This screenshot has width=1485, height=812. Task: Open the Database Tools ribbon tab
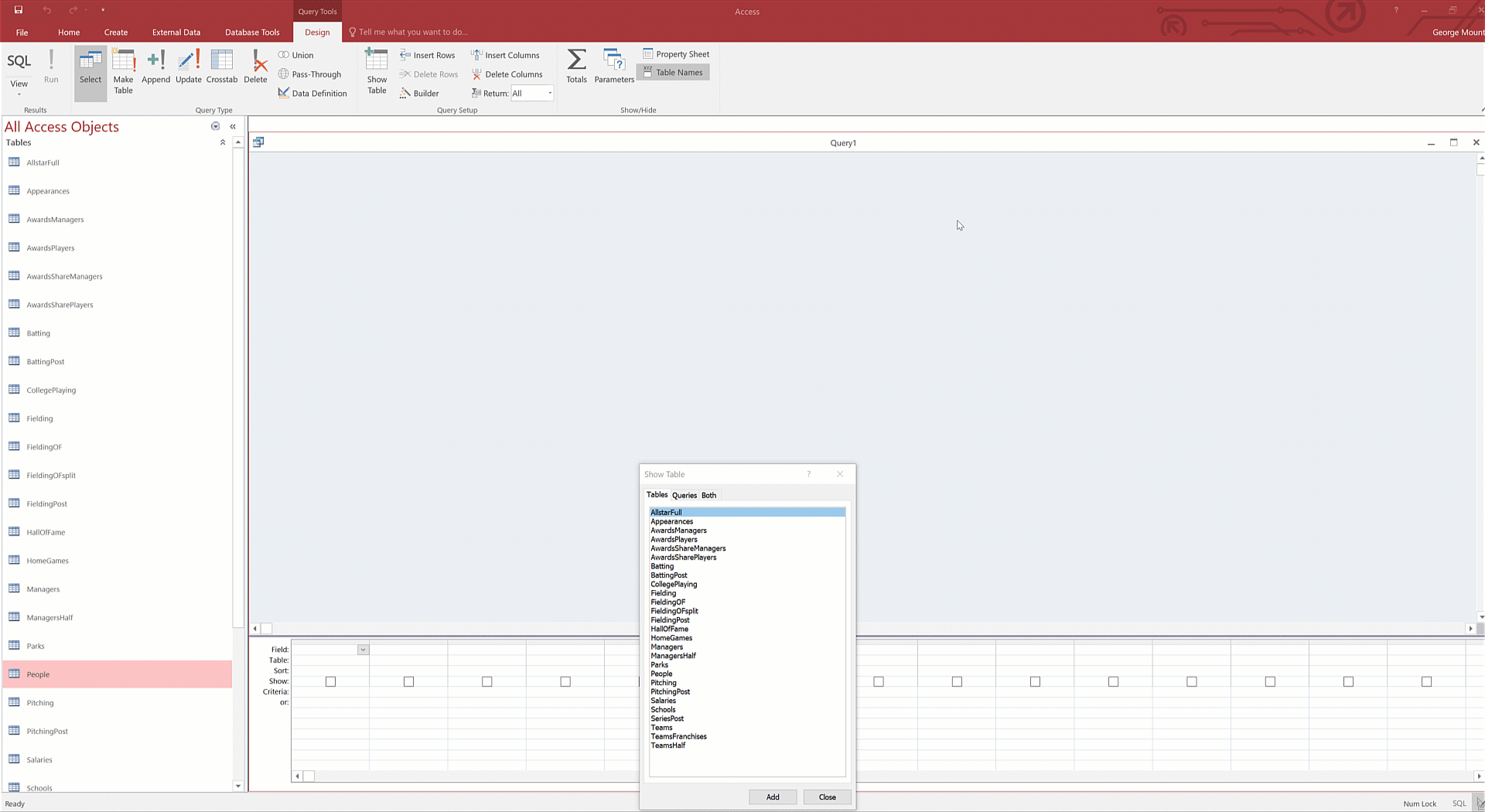252,32
